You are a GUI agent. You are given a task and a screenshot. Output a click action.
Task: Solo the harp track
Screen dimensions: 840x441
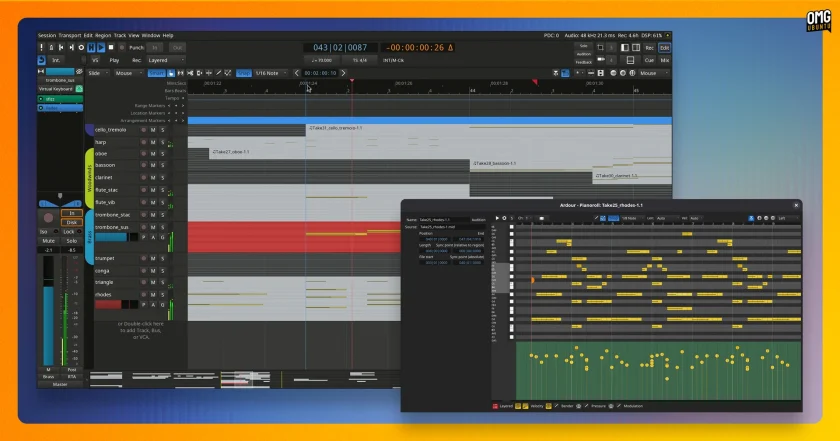(x=162, y=143)
